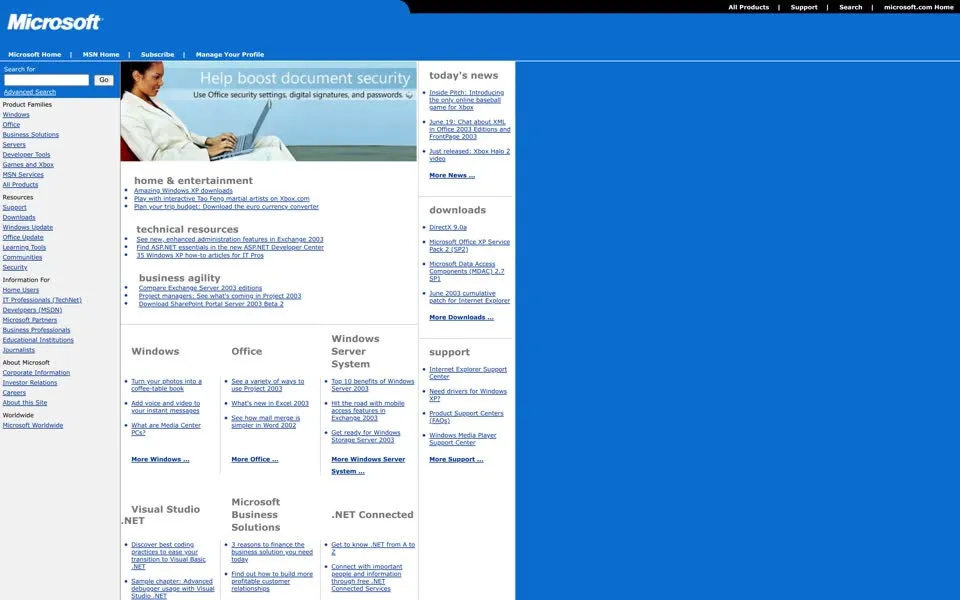This screenshot has height=600, width=960.
Task: Open the Learning Tools sidebar link
Action: click(x=24, y=247)
